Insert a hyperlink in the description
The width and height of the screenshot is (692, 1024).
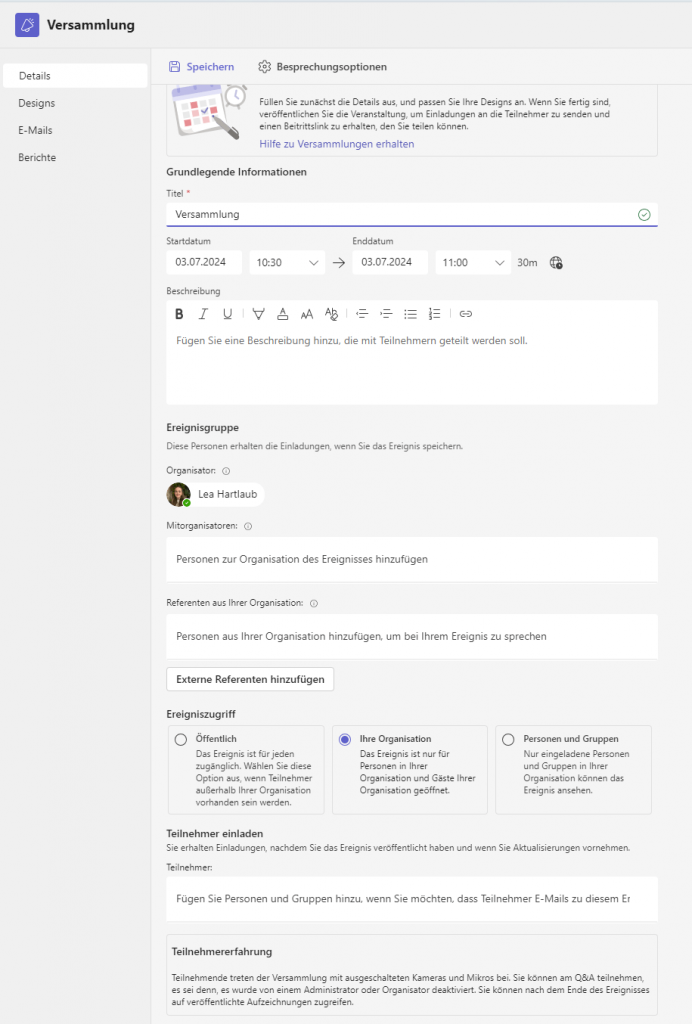click(465, 314)
